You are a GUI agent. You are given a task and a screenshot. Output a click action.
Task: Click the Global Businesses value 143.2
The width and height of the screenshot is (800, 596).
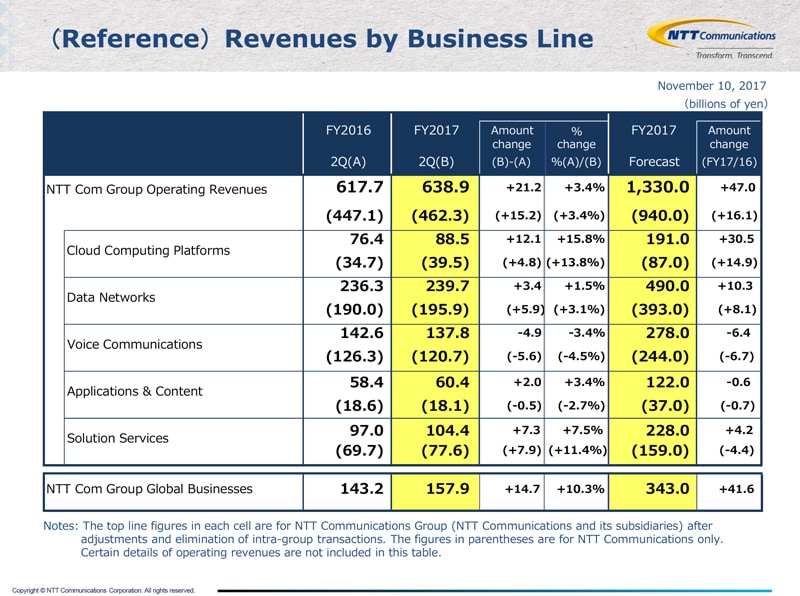(361, 489)
